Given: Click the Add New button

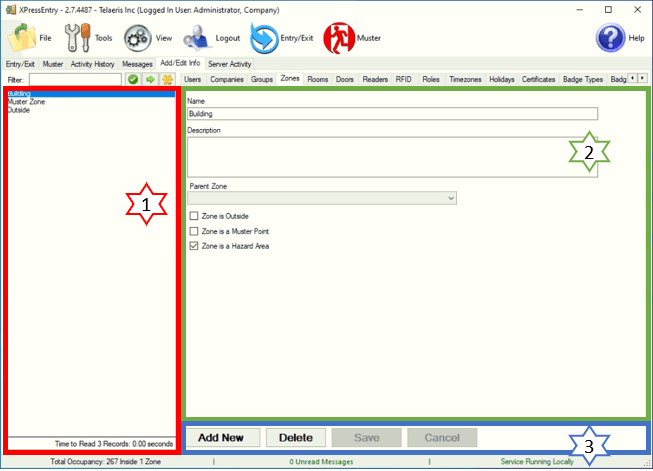Looking at the screenshot, I should point(223,437).
